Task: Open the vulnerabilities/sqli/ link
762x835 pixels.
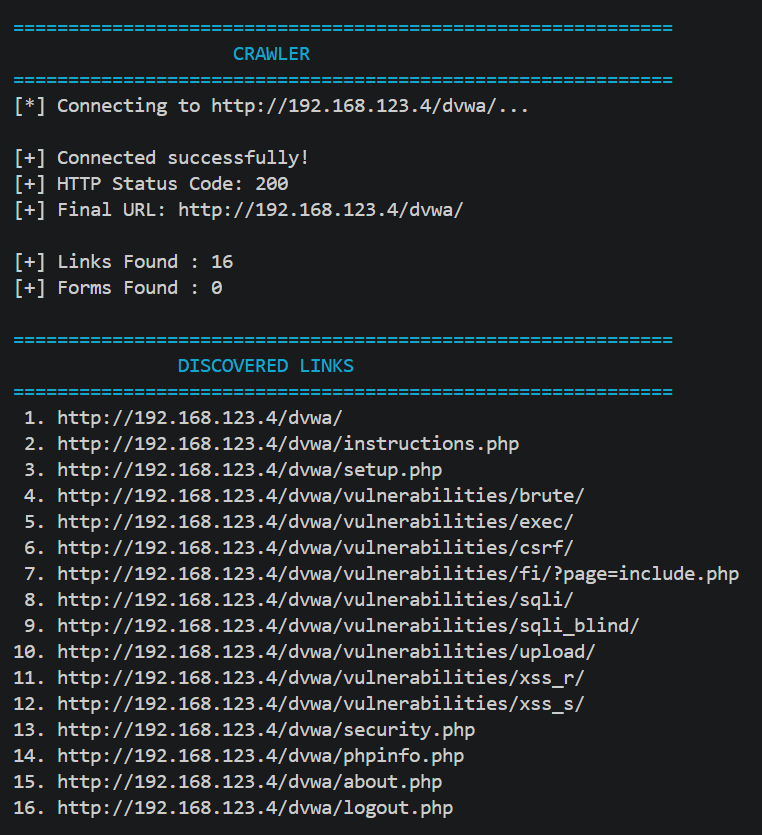Action: tap(315, 600)
